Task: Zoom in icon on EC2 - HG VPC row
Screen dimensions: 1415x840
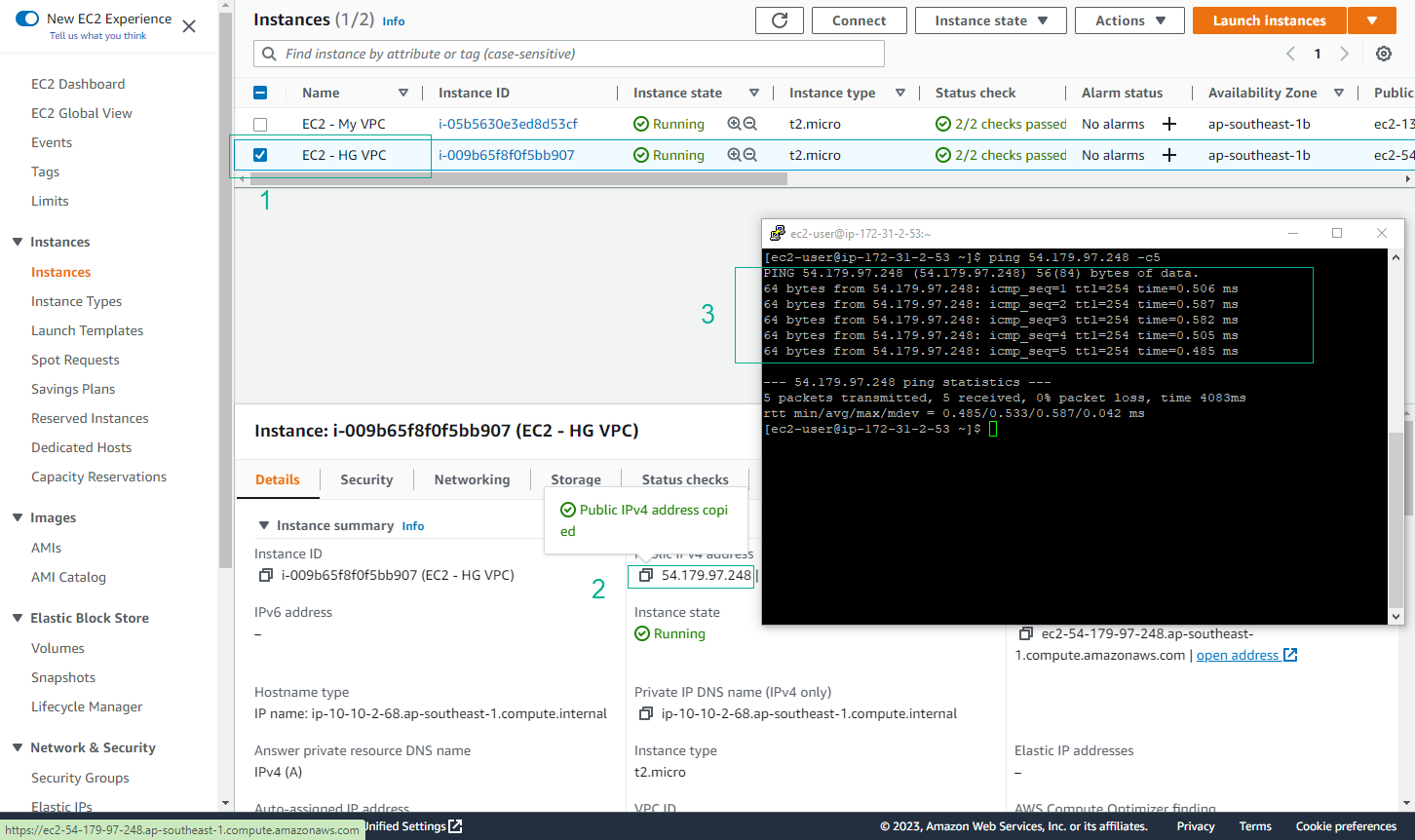Action: (x=734, y=155)
